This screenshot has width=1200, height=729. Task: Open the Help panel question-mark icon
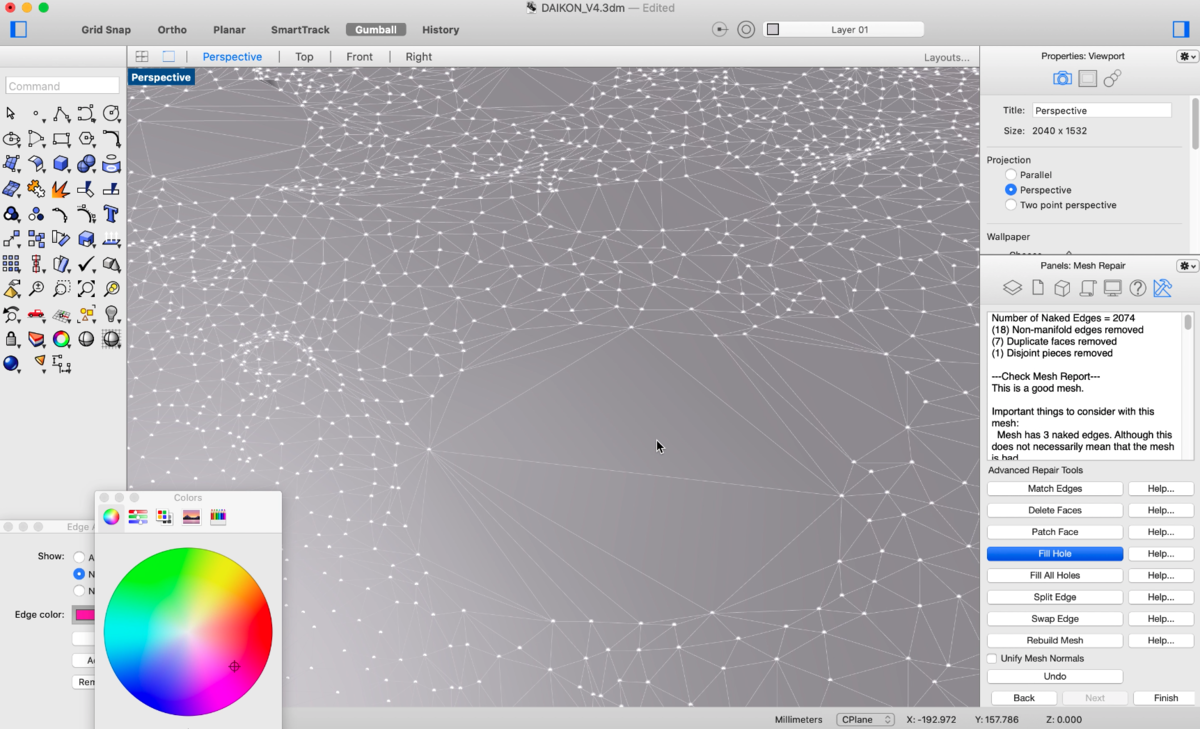(1137, 288)
